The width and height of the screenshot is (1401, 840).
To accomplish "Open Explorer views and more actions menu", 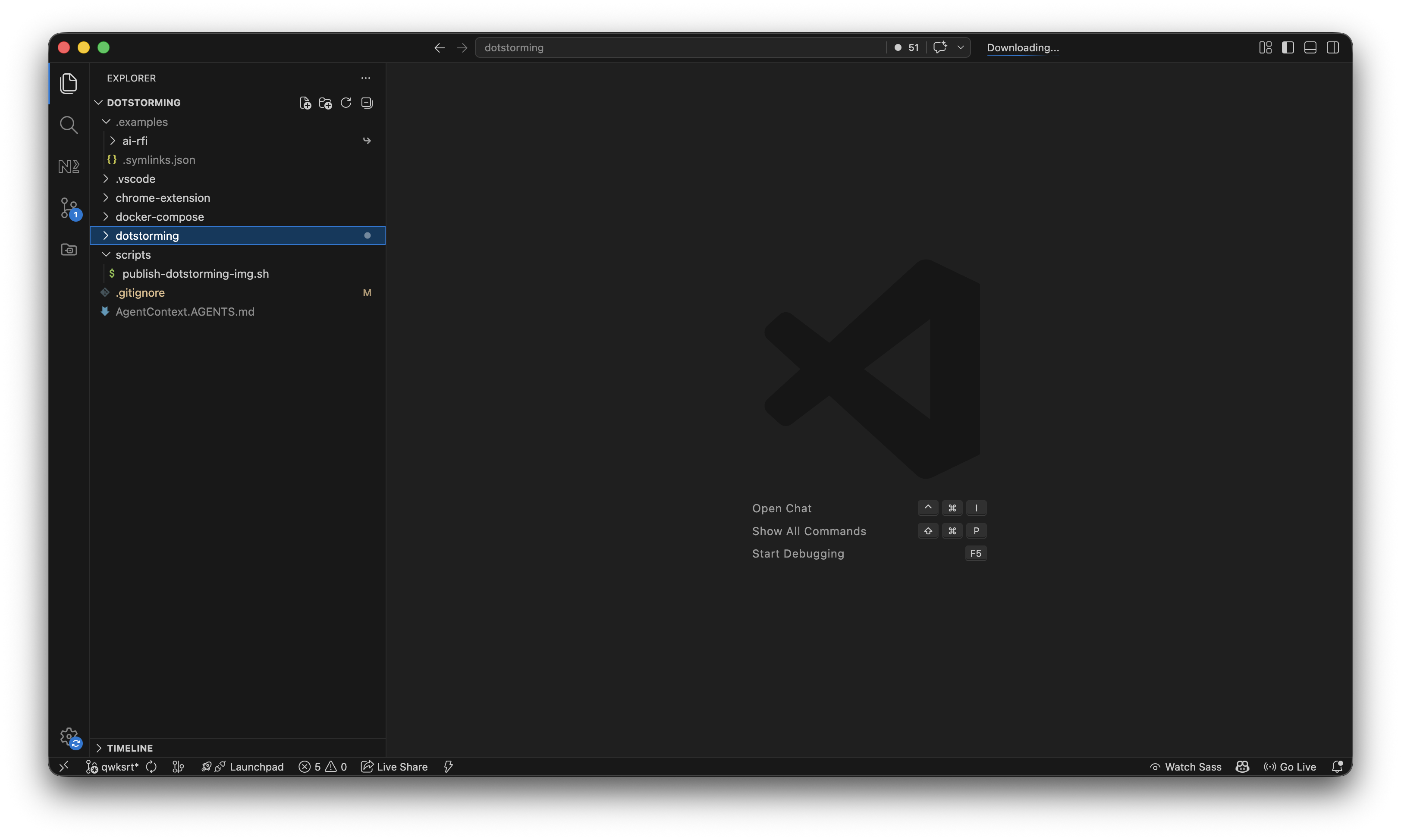I will point(366,78).
